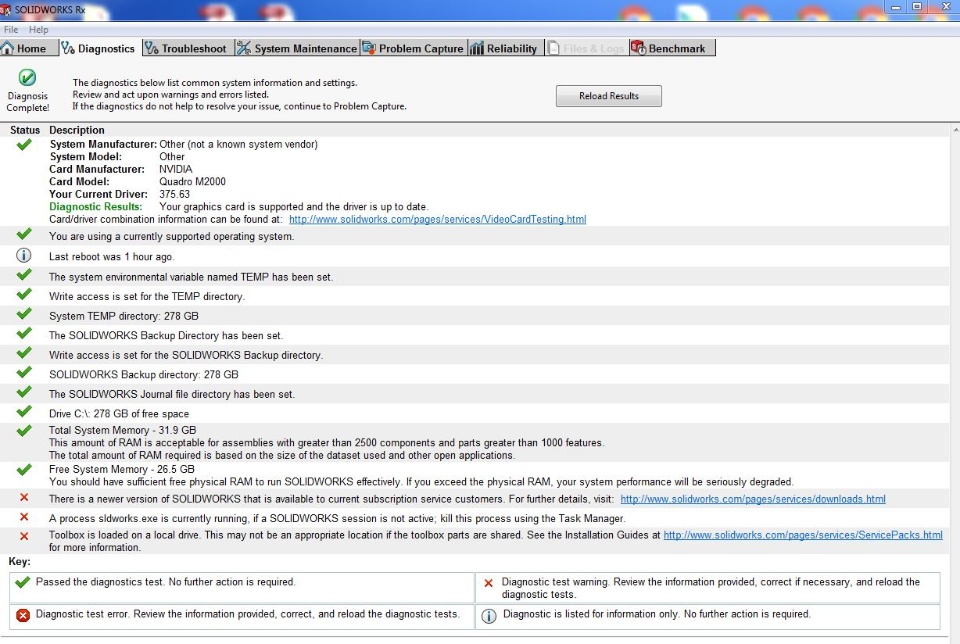960x644 pixels.
Task: Click the Diagnosis Complete checkmark icon
Action: pos(27,78)
